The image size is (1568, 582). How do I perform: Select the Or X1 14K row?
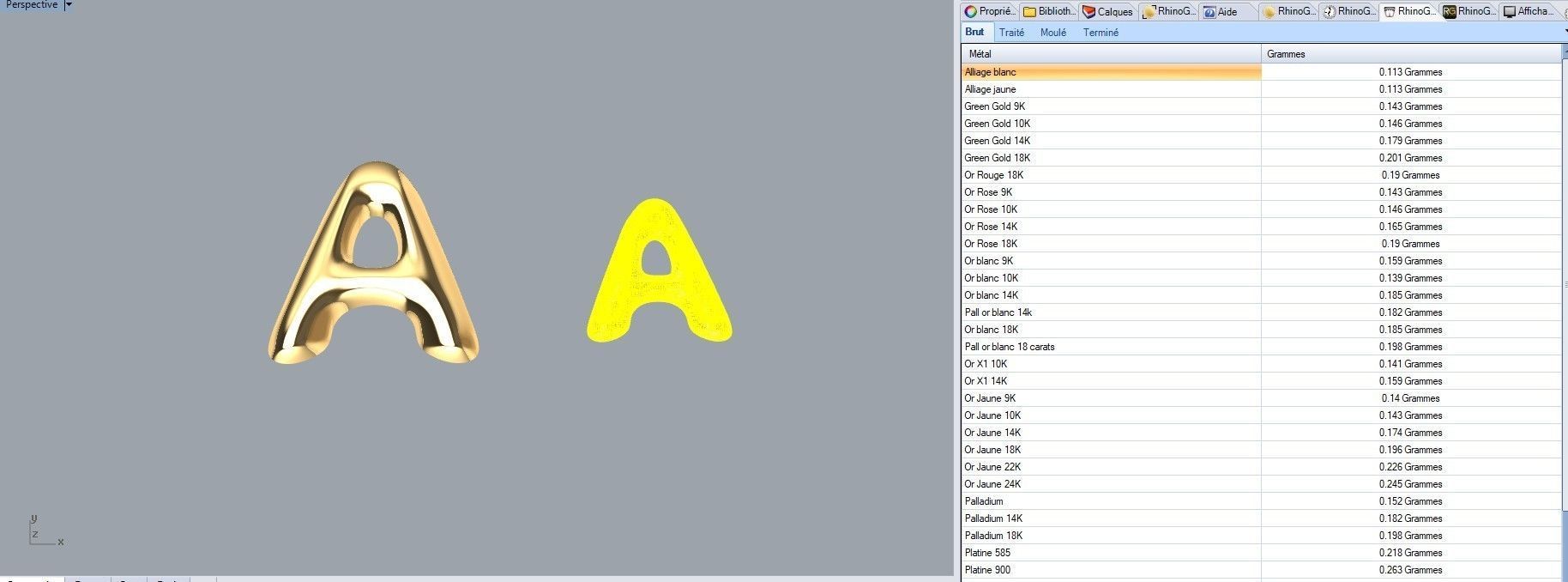point(1261,381)
